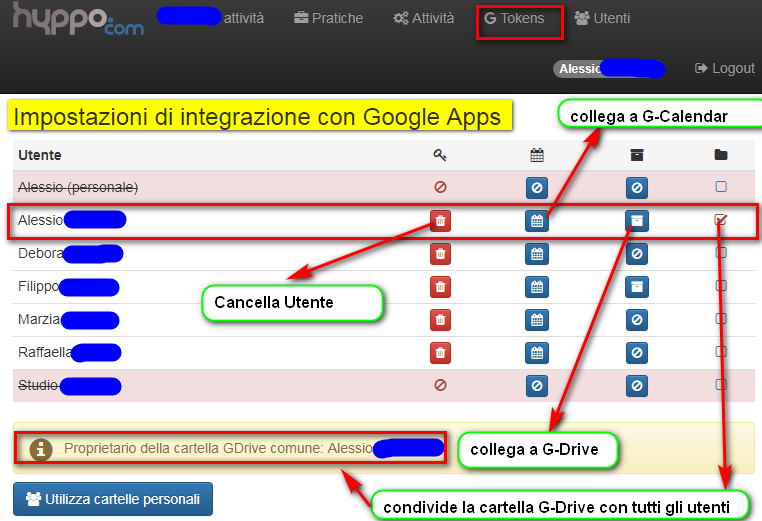Click the struck-through Alessio (personale) name

click(x=78, y=187)
